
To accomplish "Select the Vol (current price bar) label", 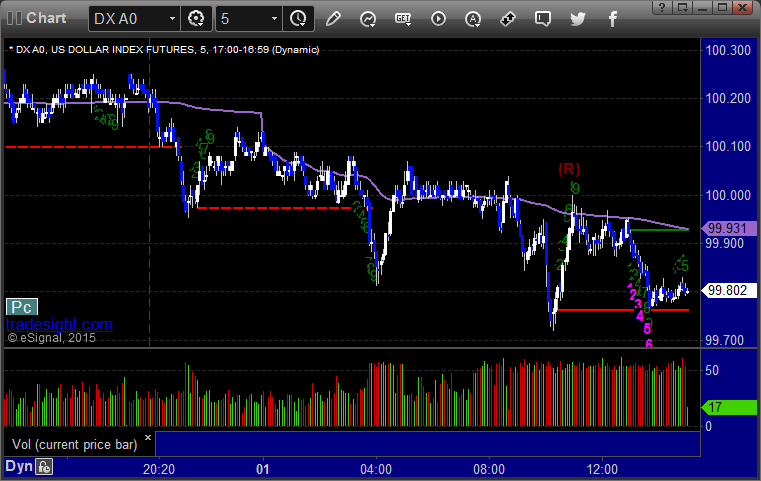I will pyautogui.click(x=74, y=445).
